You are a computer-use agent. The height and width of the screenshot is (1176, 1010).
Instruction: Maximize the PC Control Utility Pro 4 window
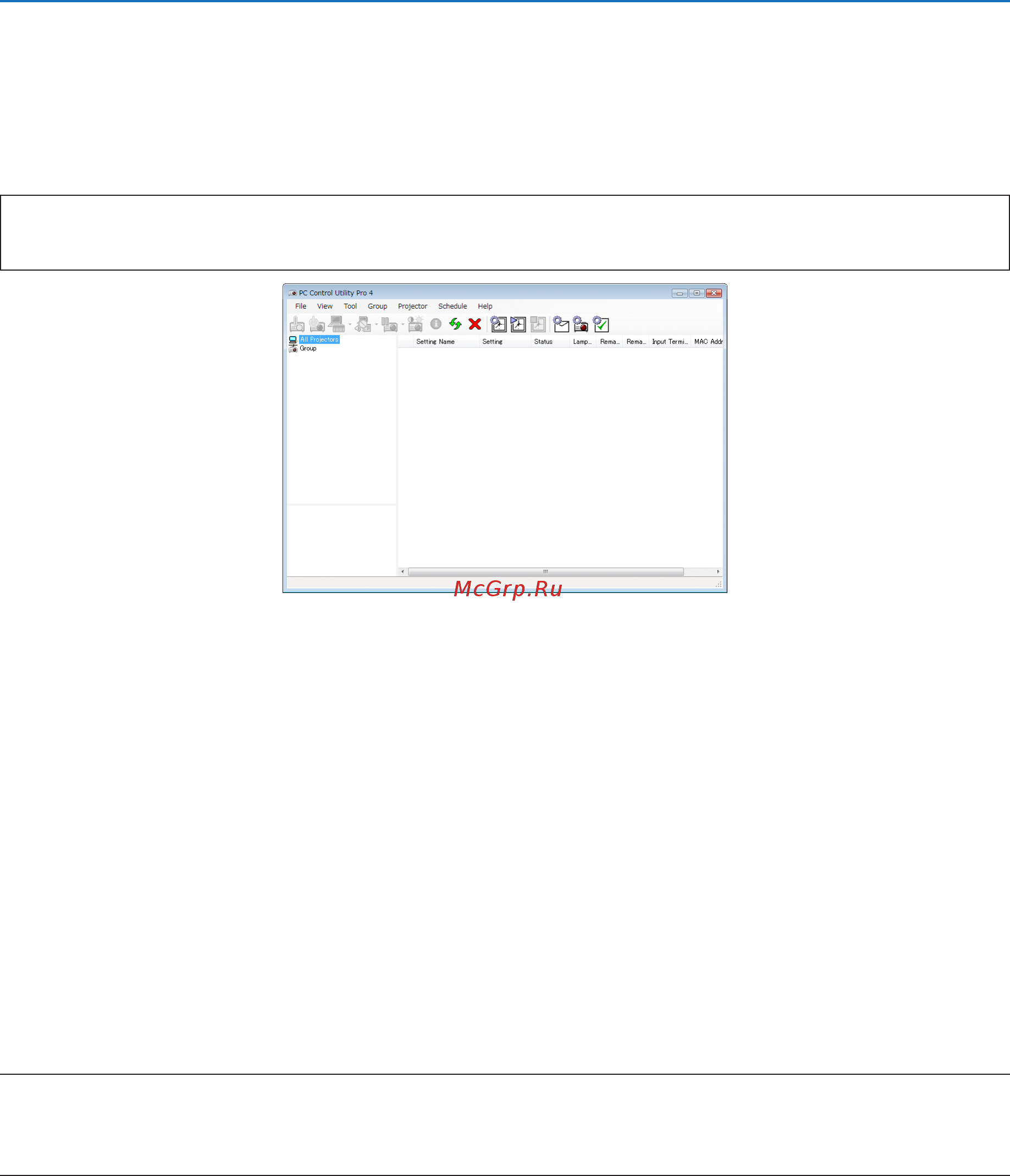pos(697,293)
